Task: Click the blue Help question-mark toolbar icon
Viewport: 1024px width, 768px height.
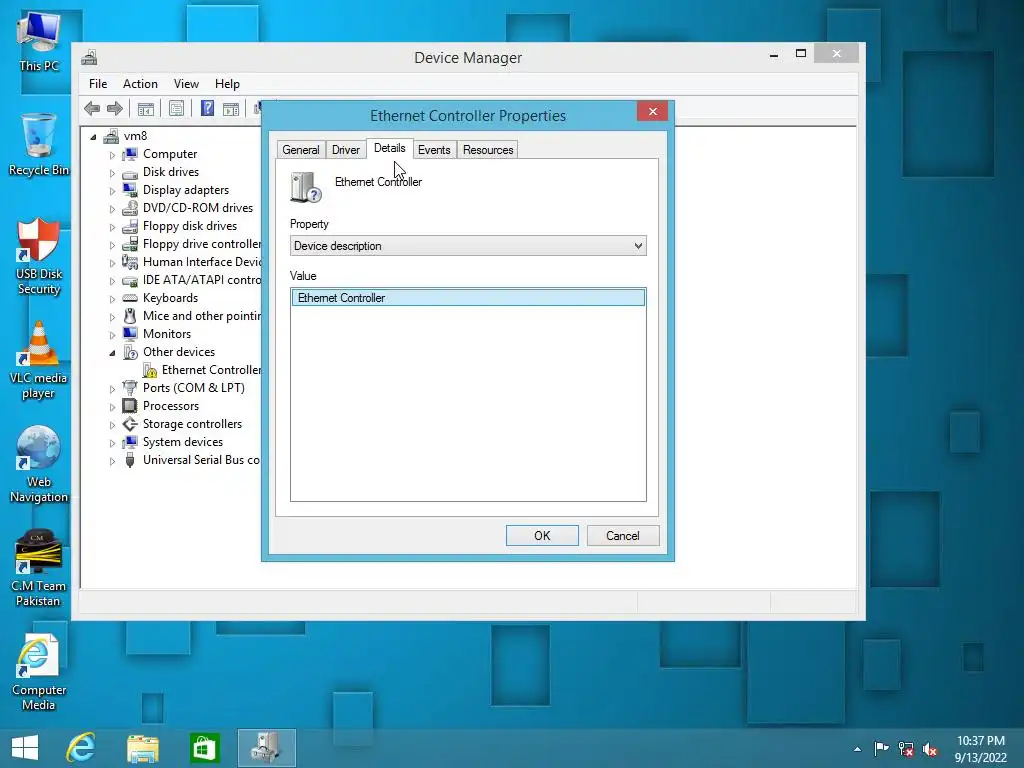Action: (207, 108)
